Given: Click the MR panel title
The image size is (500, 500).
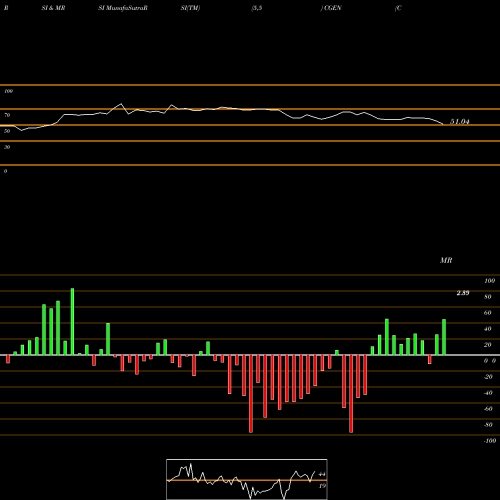Looking at the screenshot, I should [x=446, y=260].
